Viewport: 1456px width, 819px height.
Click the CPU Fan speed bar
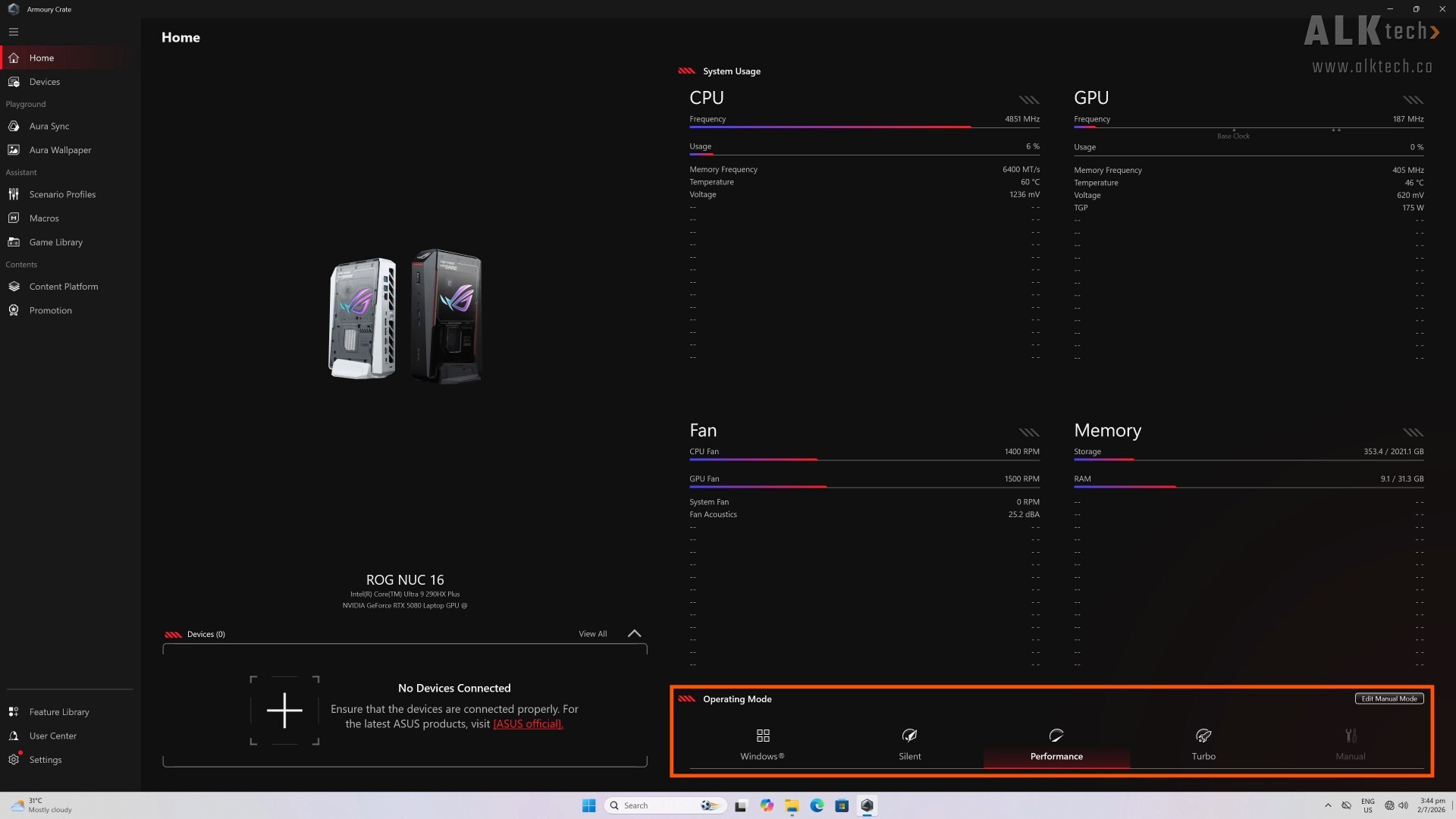pyautogui.click(x=864, y=459)
